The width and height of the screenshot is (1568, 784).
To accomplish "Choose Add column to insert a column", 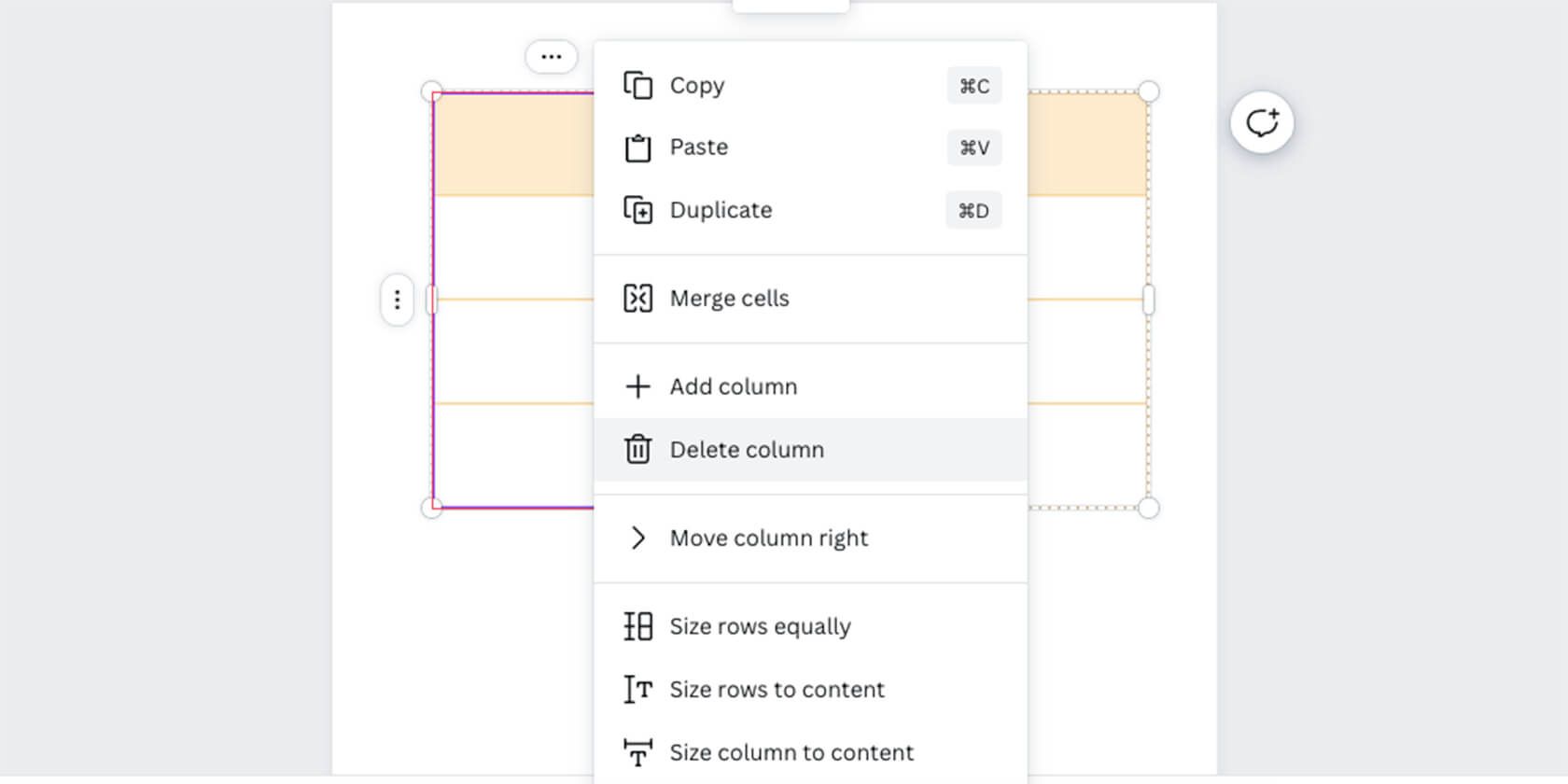I will click(x=733, y=386).
